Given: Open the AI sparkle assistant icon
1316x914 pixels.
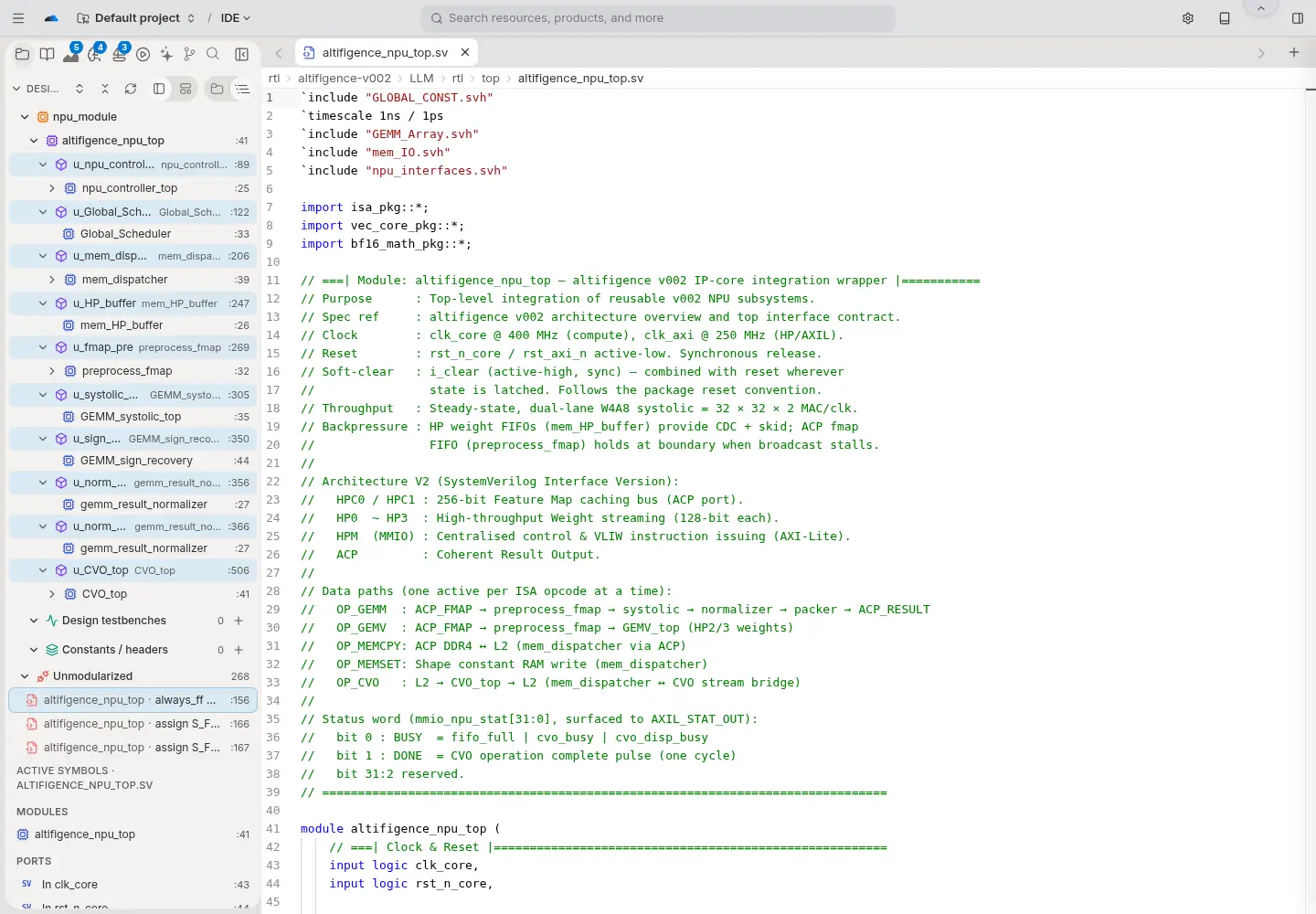Looking at the screenshot, I should (x=166, y=54).
